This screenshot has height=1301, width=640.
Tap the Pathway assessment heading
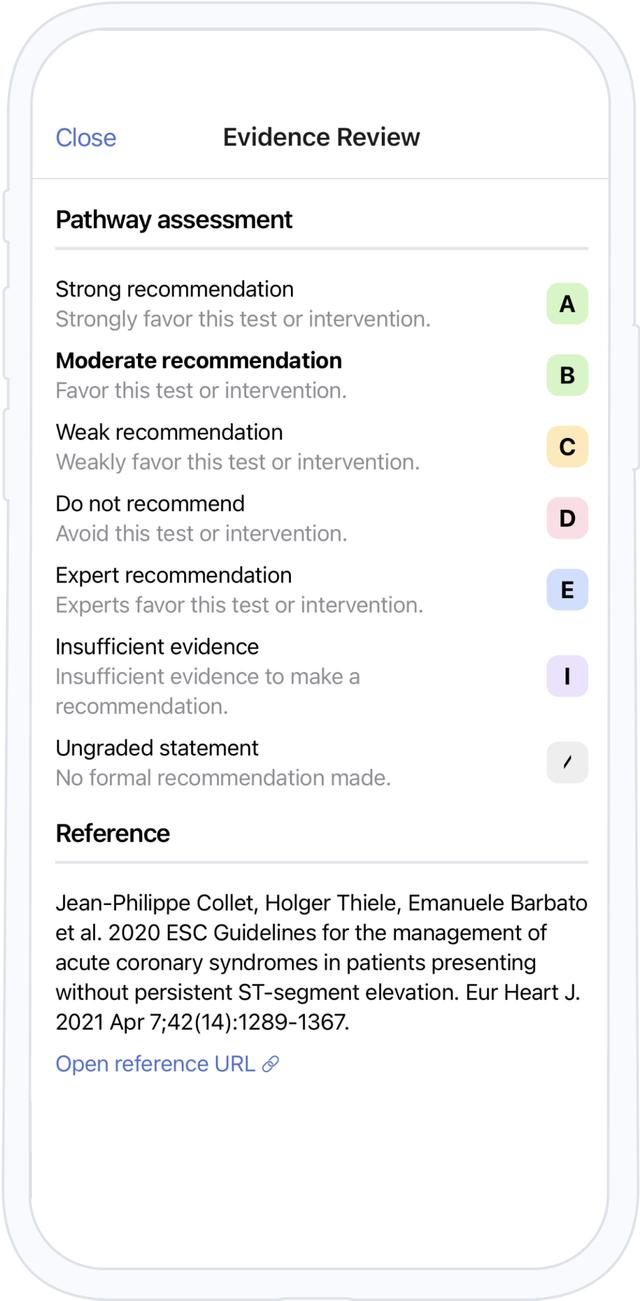pyautogui.click(x=174, y=220)
